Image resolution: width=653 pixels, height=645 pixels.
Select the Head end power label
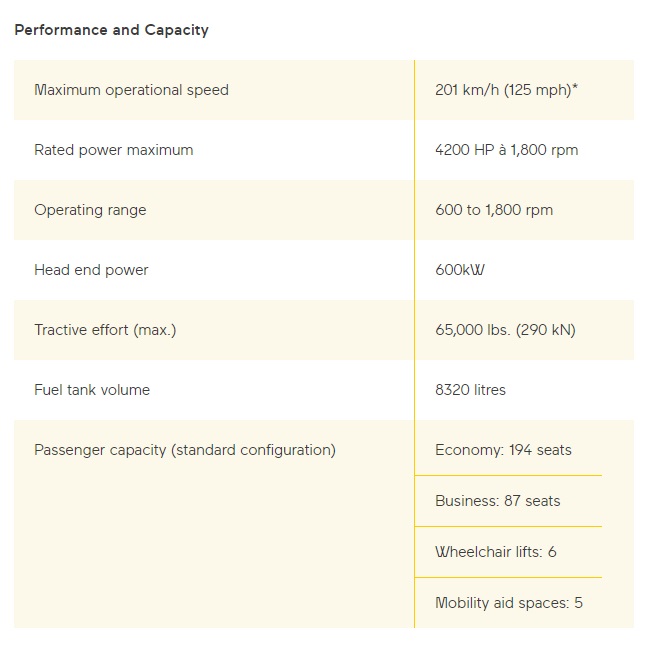click(x=91, y=270)
